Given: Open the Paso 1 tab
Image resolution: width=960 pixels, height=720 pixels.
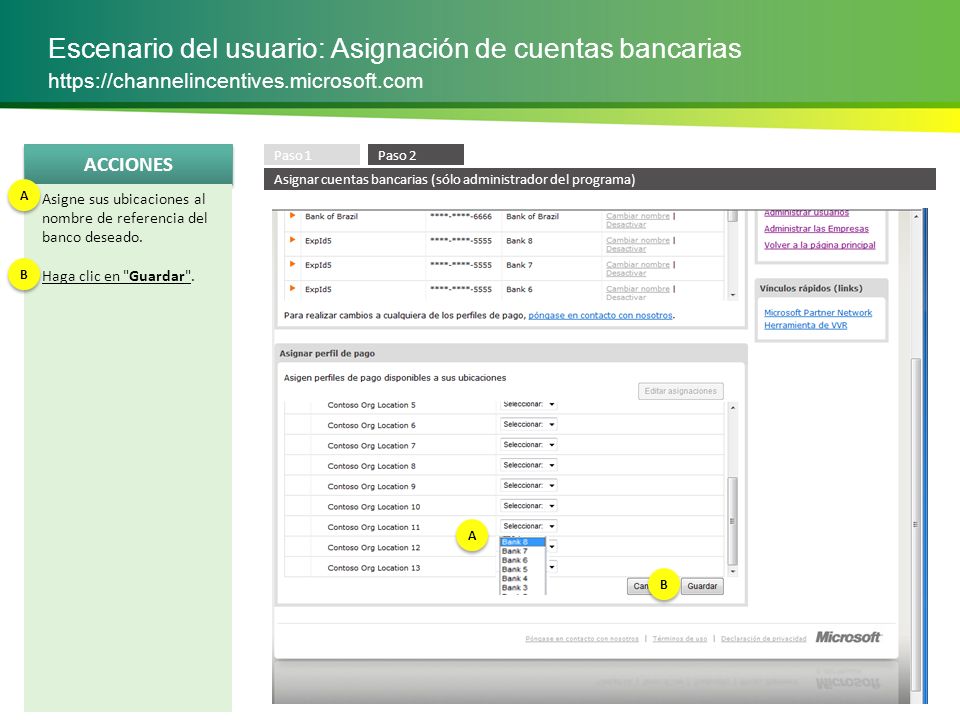Looking at the screenshot, I should 312,155.
